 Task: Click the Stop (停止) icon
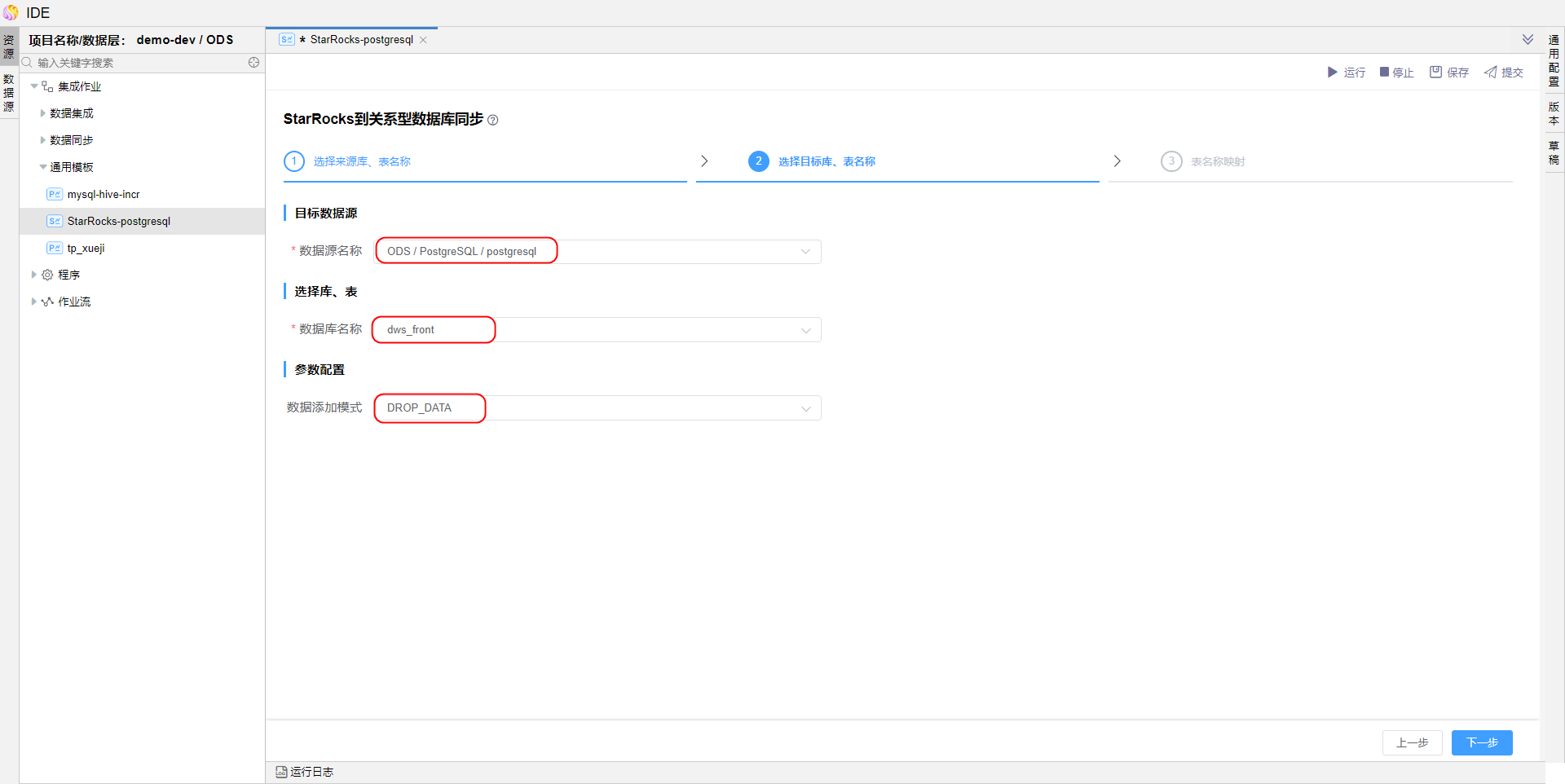tap(1384, 73)
